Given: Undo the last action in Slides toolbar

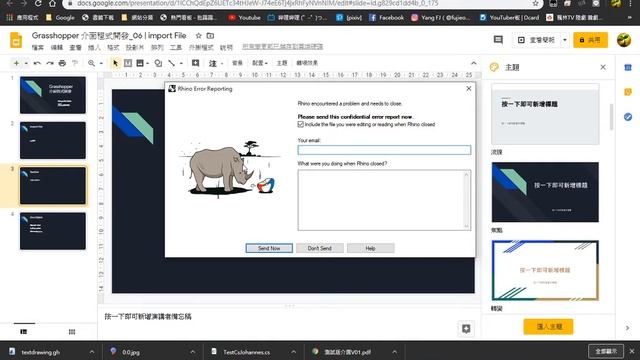Looking at the screenshot, I should 37,63.
